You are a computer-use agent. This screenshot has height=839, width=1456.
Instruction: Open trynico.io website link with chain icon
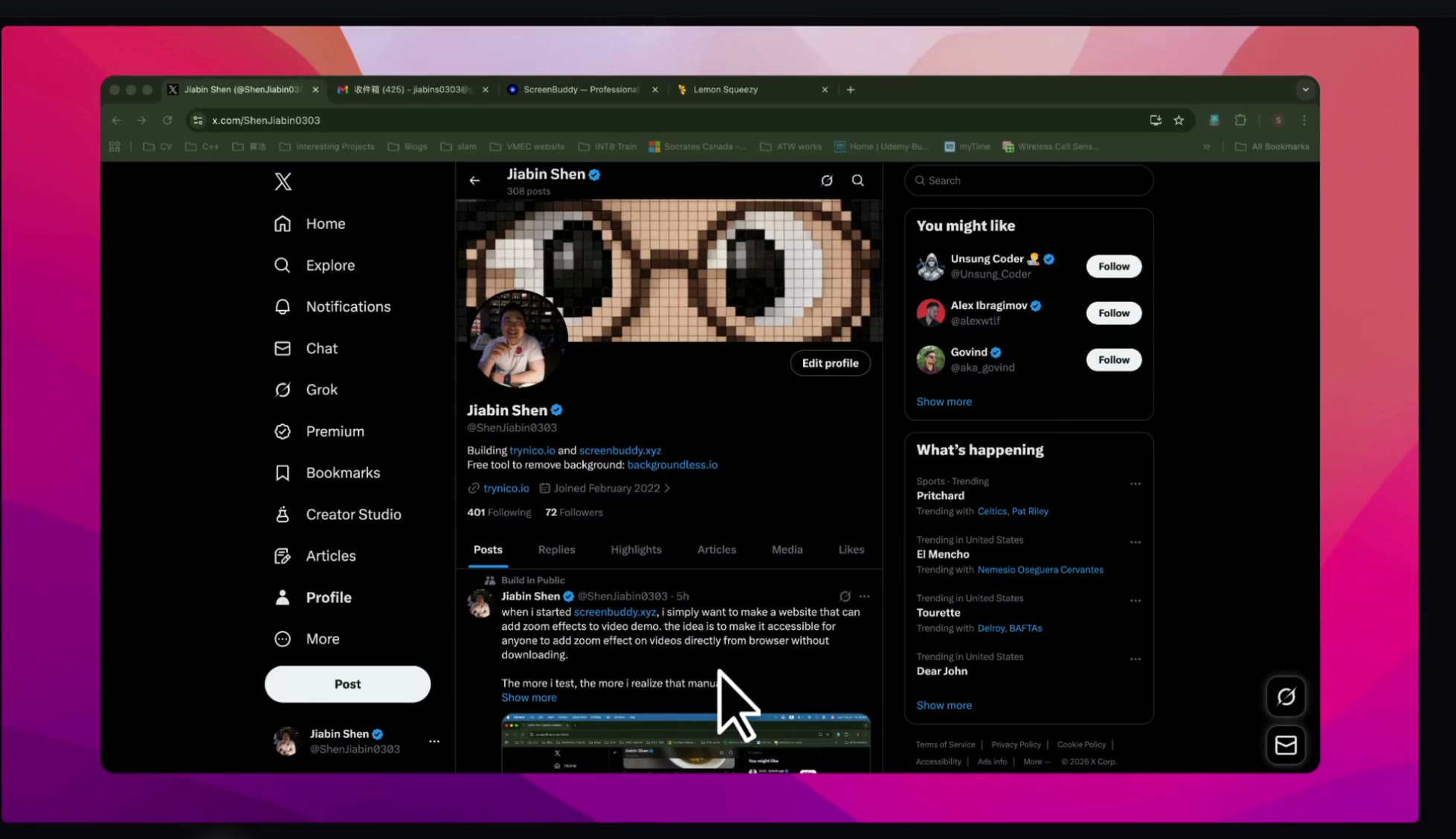tap(498, 489)
